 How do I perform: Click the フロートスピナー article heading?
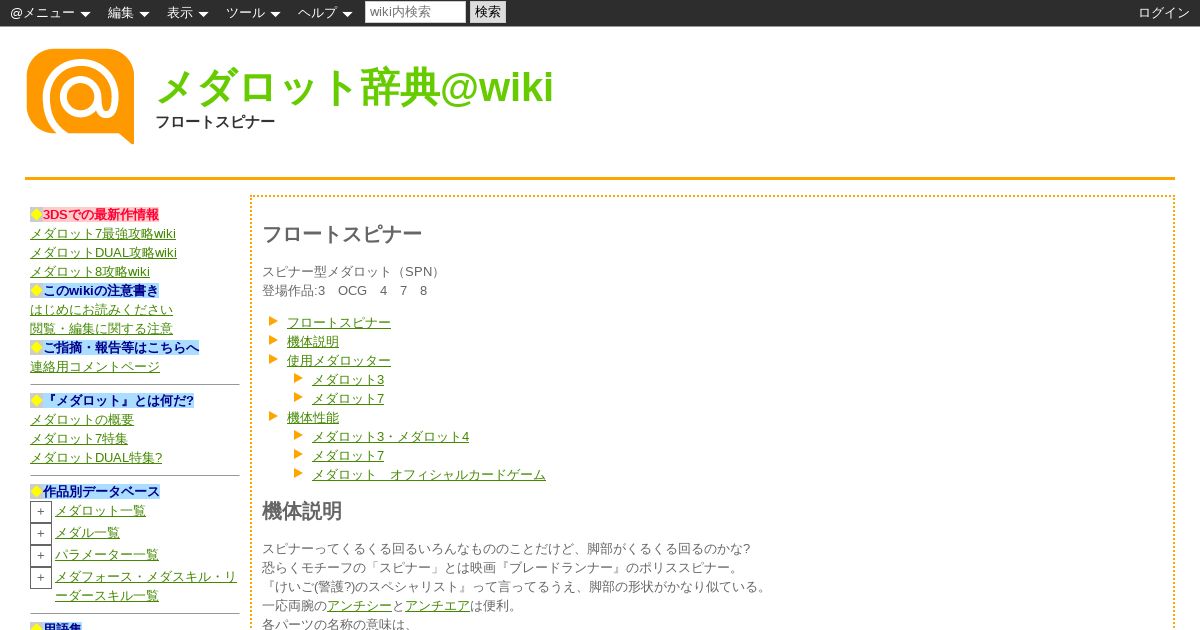342,234
